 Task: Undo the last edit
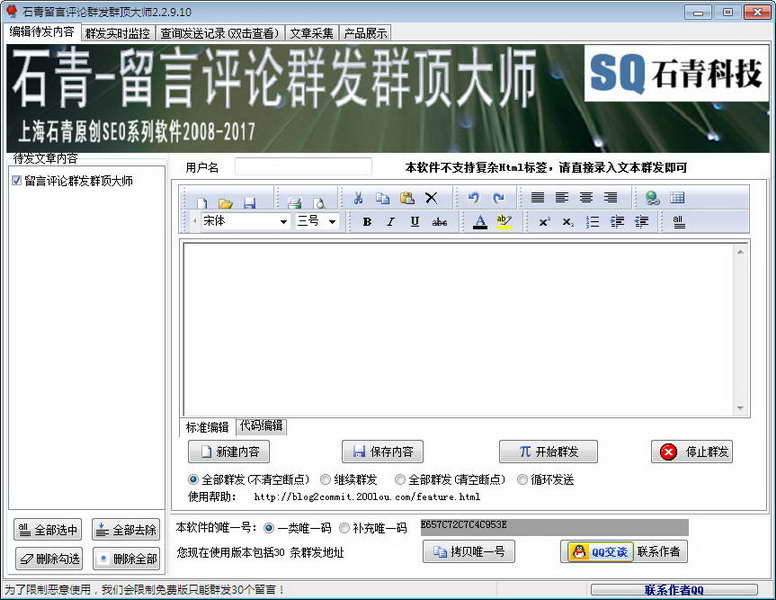(x=474, y=198)
